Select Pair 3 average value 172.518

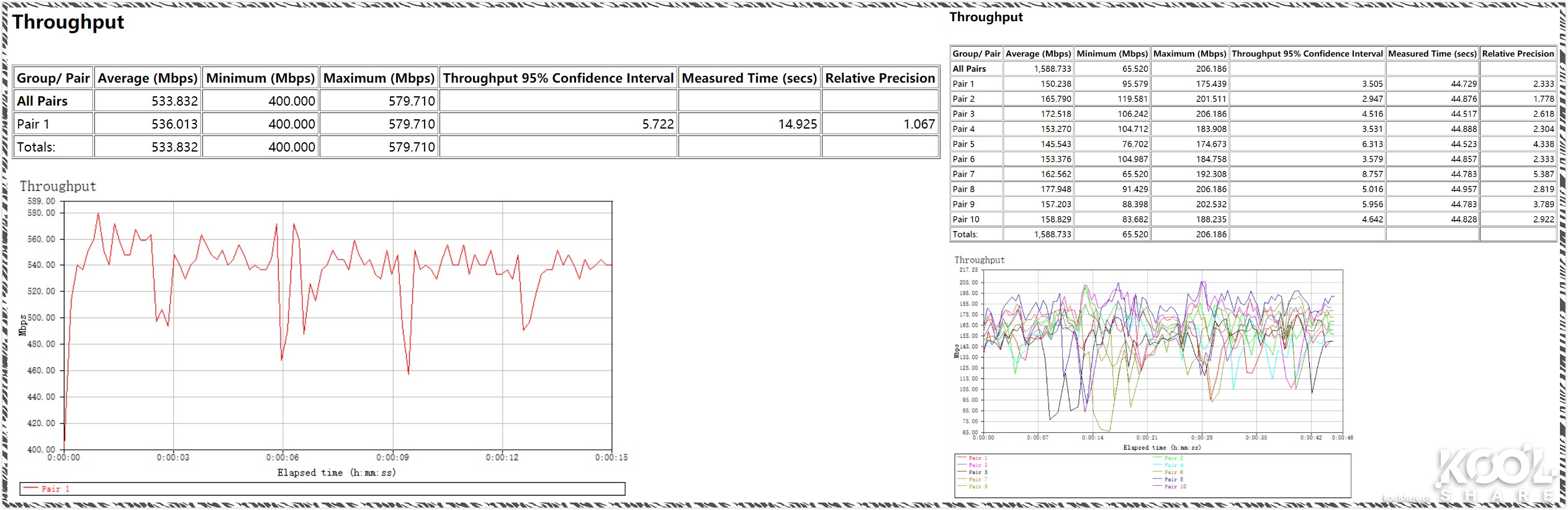click(1056, 114)
